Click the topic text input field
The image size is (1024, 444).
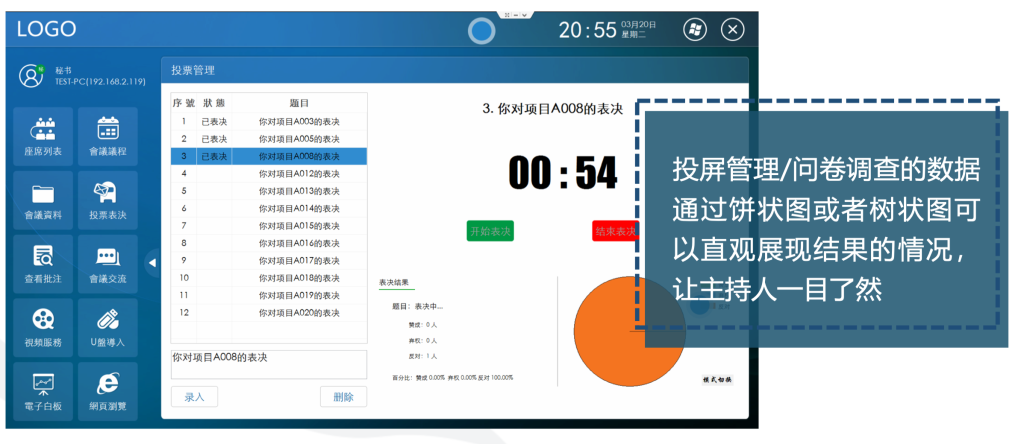pyautogui.click(x=269, y=364)
